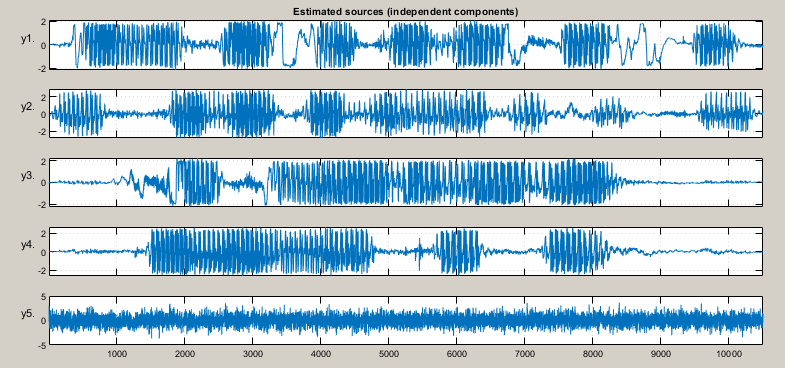
Task: Click the 7000 x-axis tick label
Action: (524, 354)
